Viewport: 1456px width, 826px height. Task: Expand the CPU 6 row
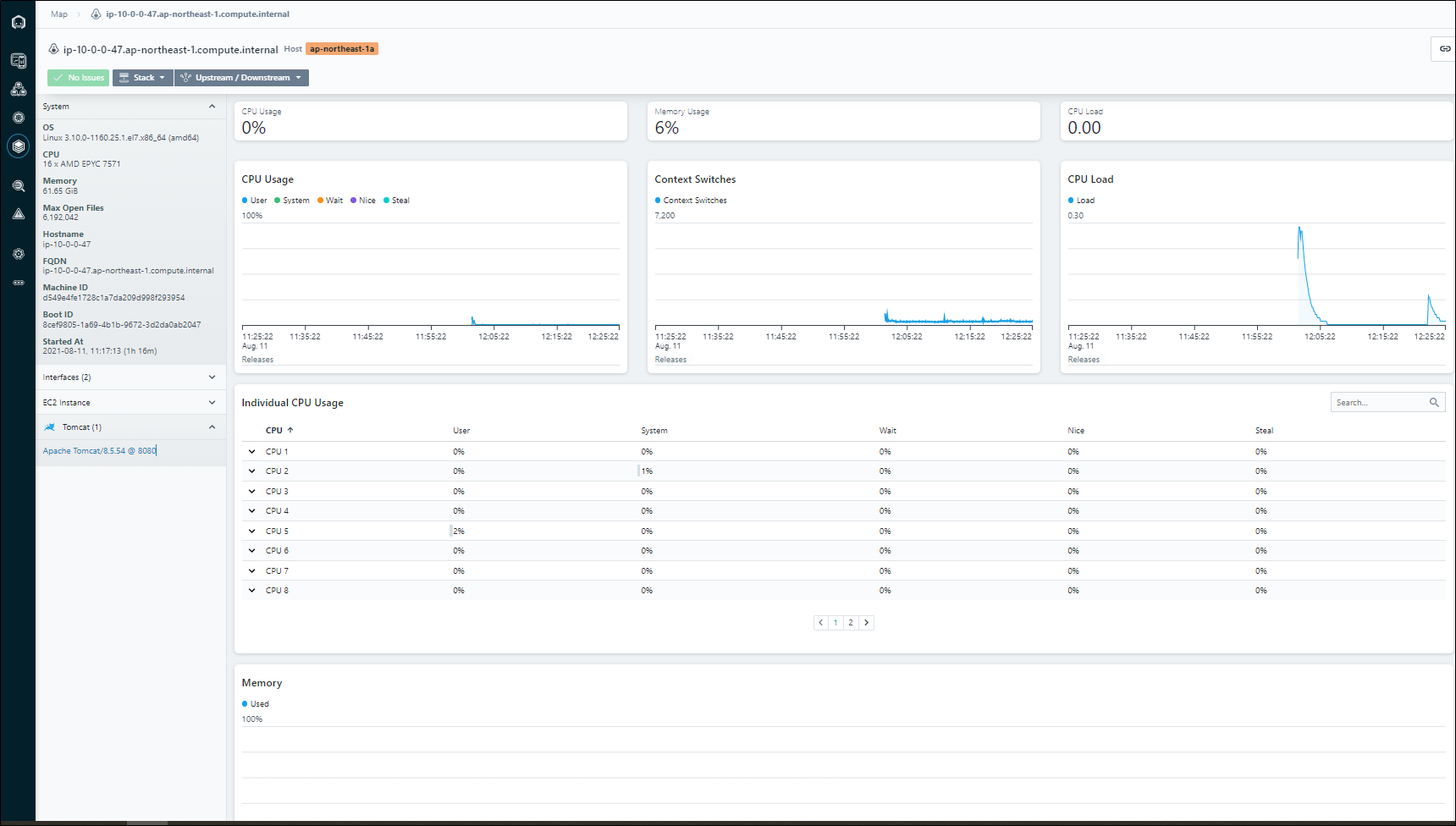pos(251,551)
